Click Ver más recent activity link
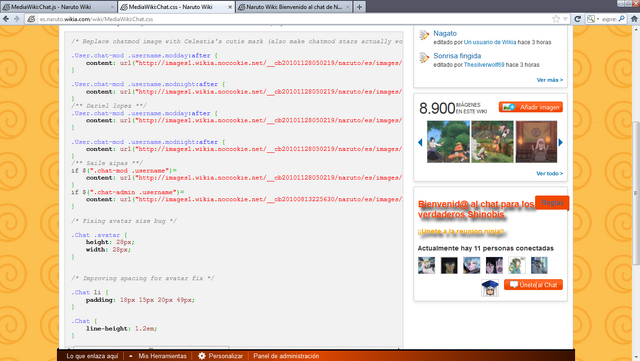 pyautogui.click(x=549, y=80)
